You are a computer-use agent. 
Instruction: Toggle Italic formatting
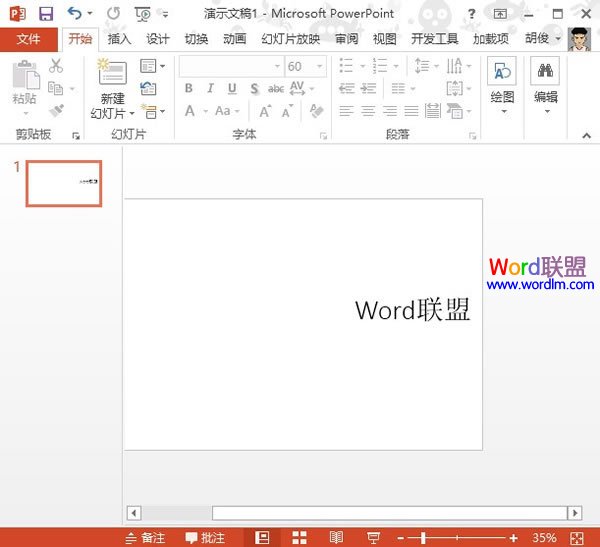210,88
